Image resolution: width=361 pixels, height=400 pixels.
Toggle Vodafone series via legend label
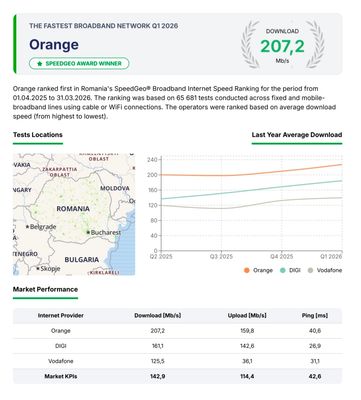(329, 270)
